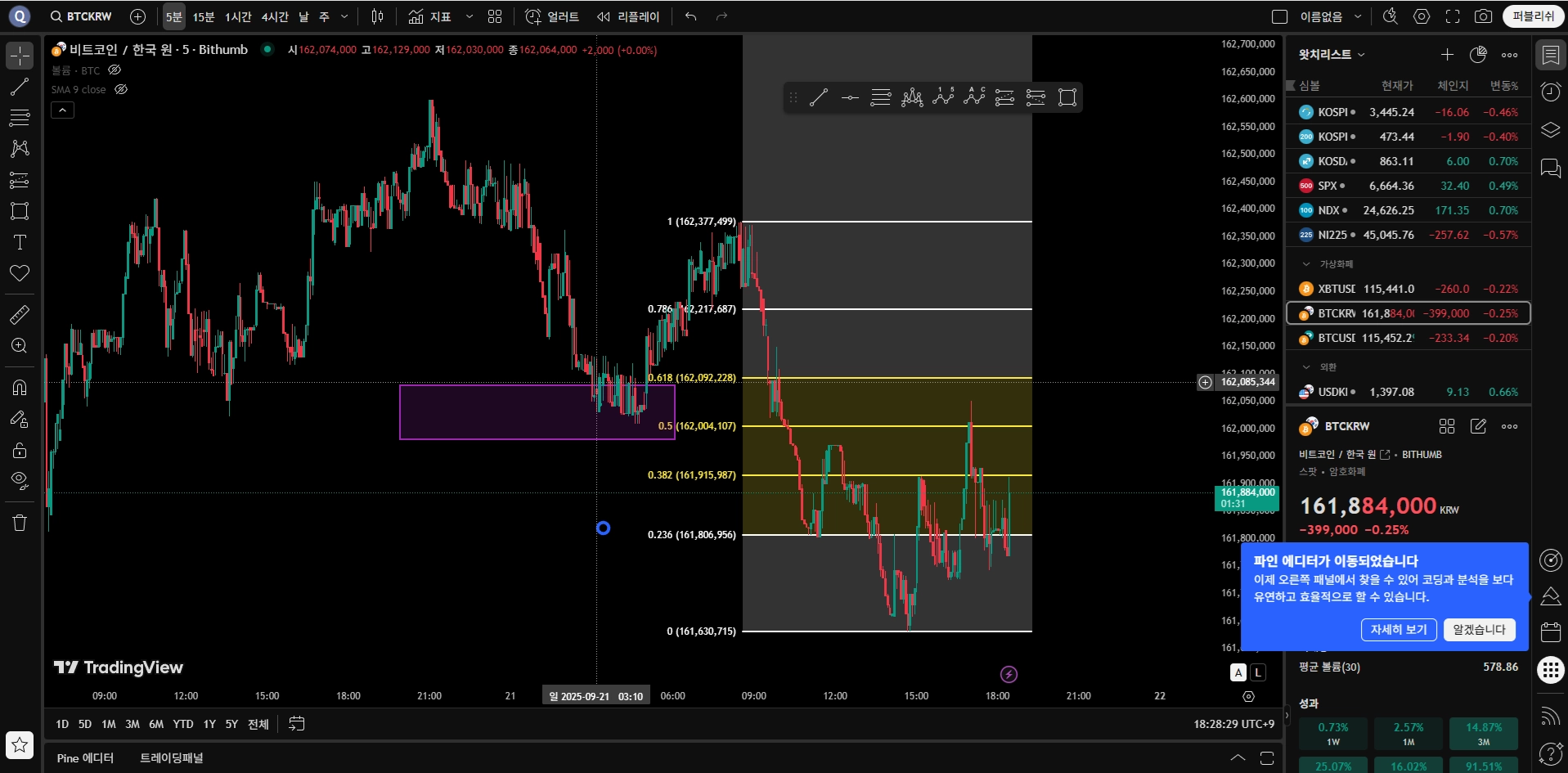Open the economic calendar panel
Screen dimensions: 1568x773
1550,631
